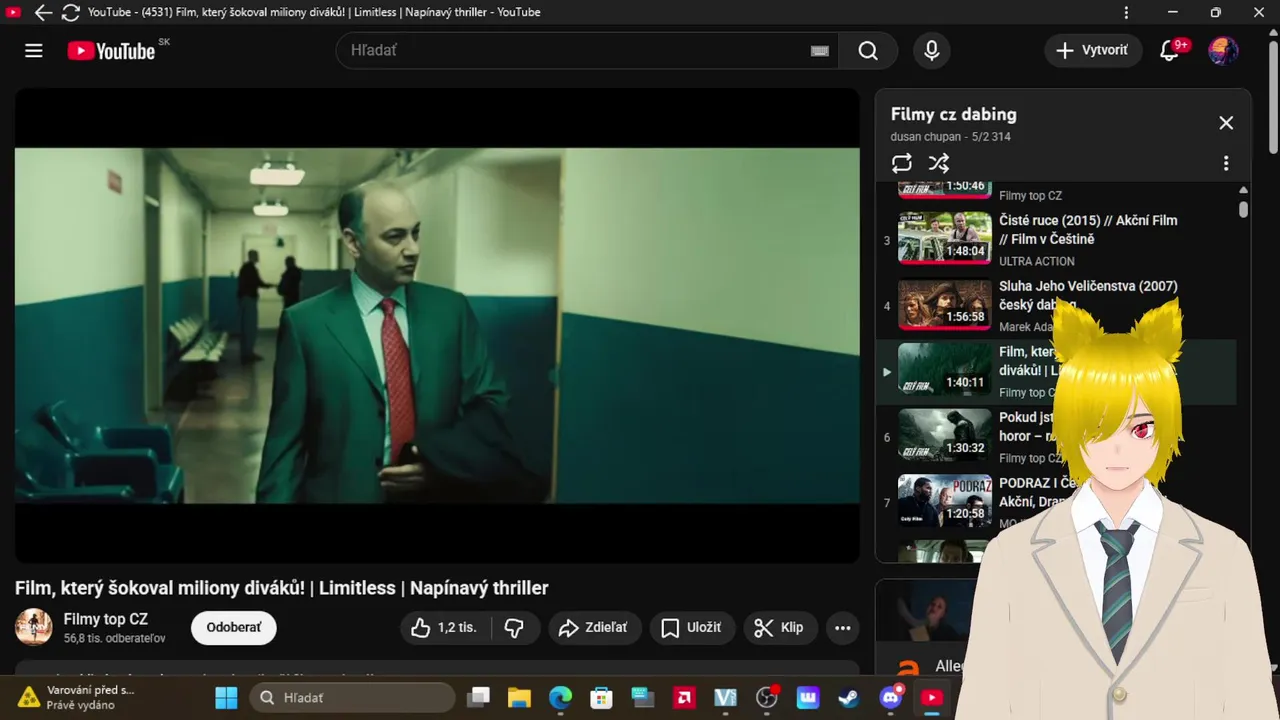
Task: Open AMD Software from the taskbar
Action: 685,697
